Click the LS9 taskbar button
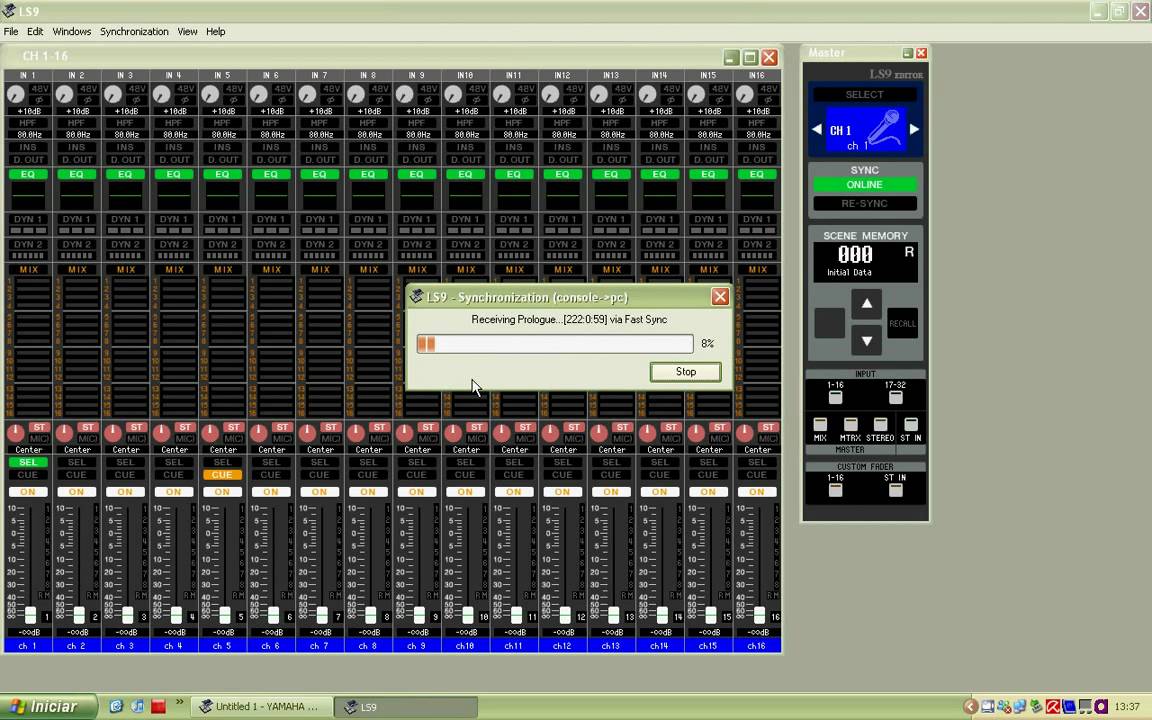Screen dimensions: 1152x720 tap(406, 707)
